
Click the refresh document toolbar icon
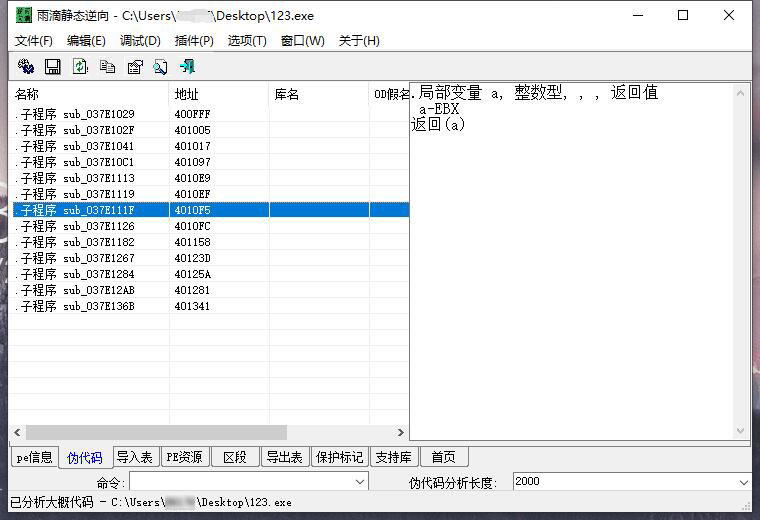80,67
